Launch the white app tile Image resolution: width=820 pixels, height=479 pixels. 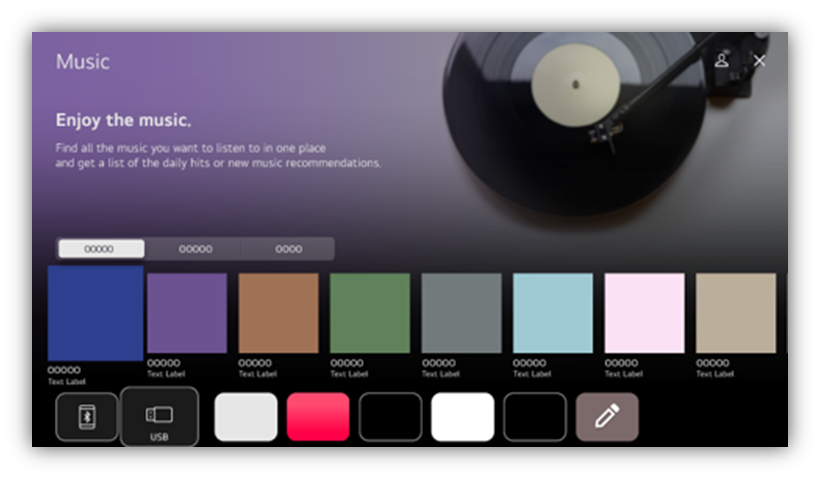click(462, 417)
